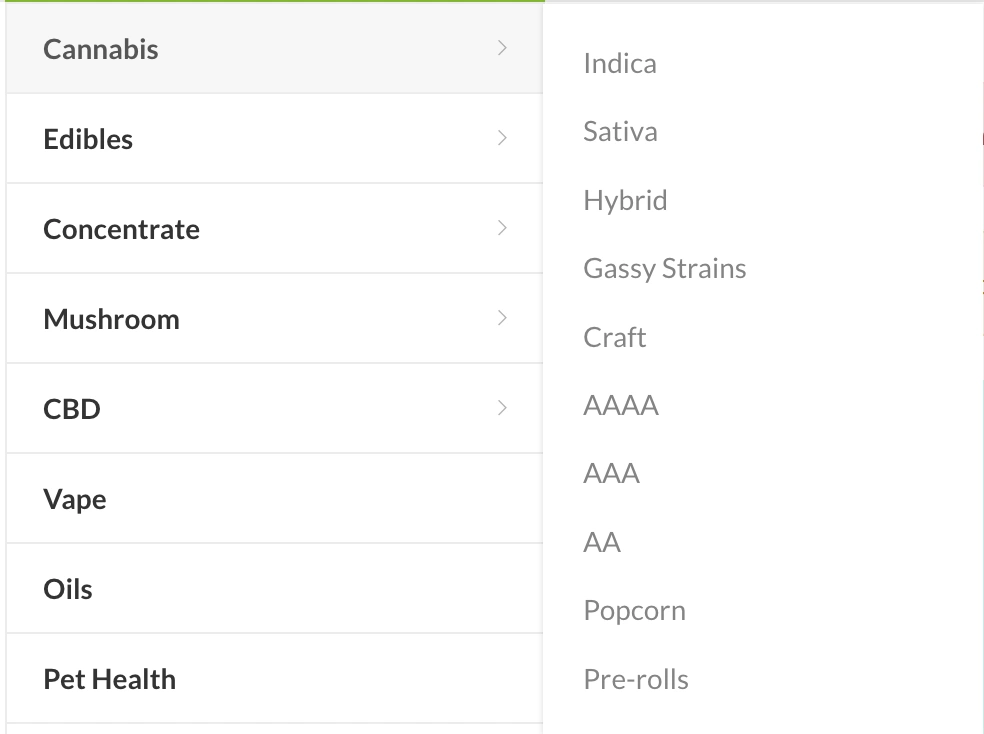Open the Cannabis category

point(101,49)
